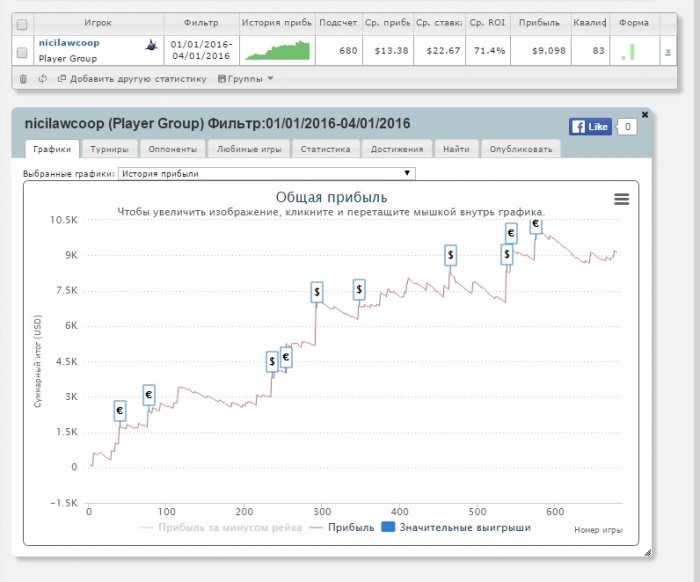This screenshot has width=700, height=582.
Task: Click the dollar win marker near game 465
Action: [x=450, y=255]
